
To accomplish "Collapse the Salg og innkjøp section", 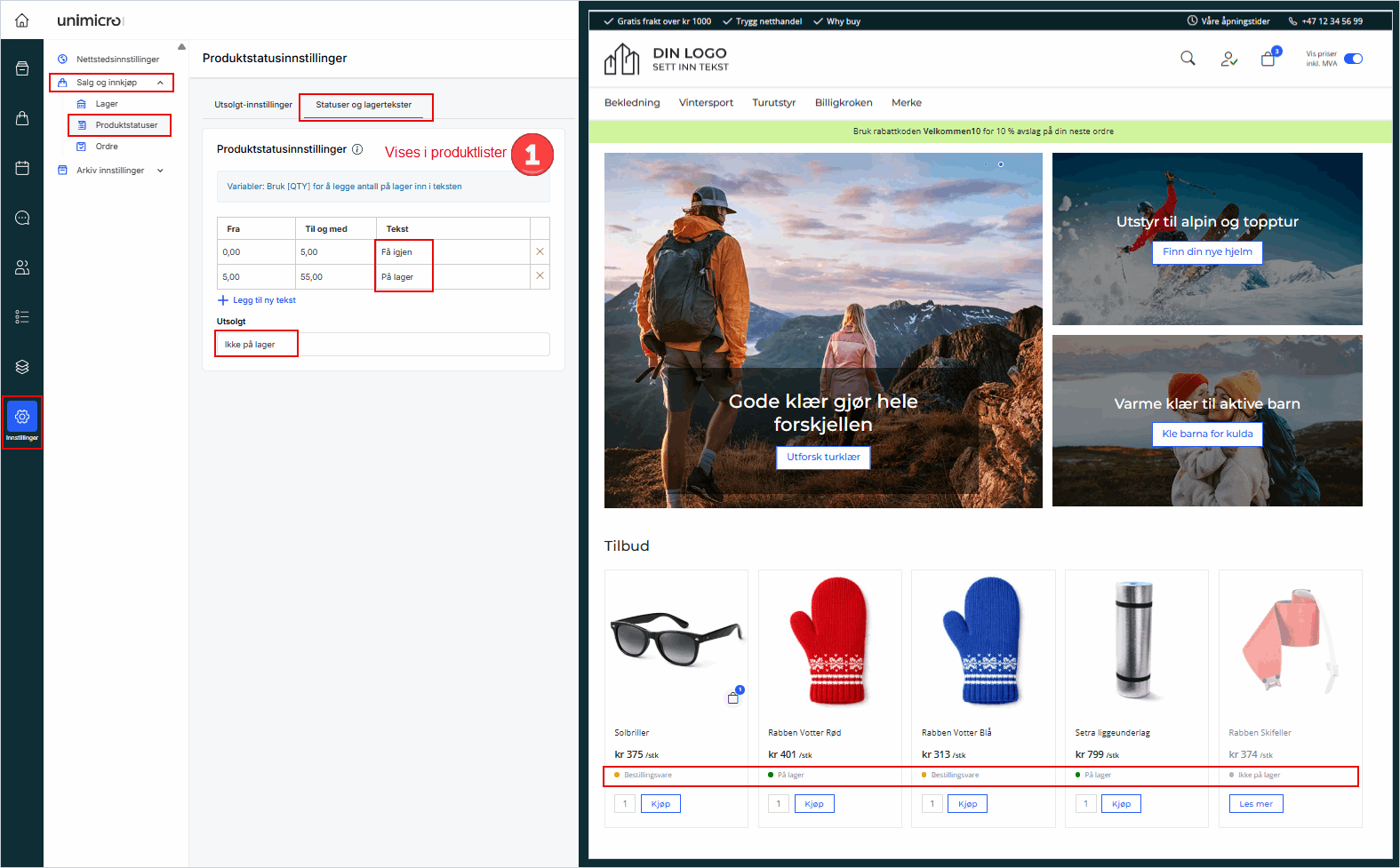I will point(160,83).
